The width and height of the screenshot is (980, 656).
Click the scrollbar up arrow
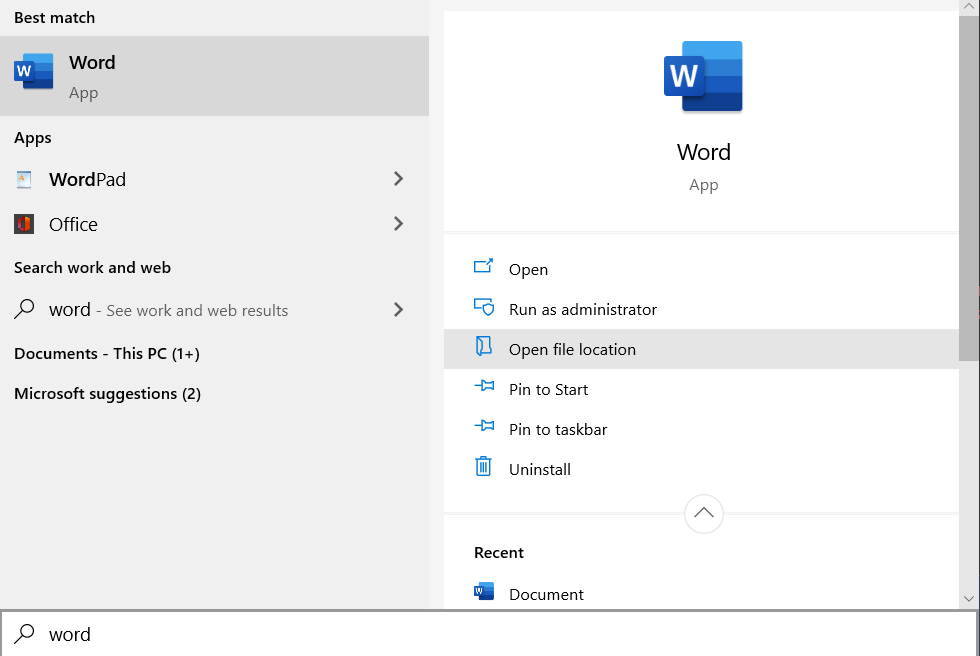coord(969,6)
